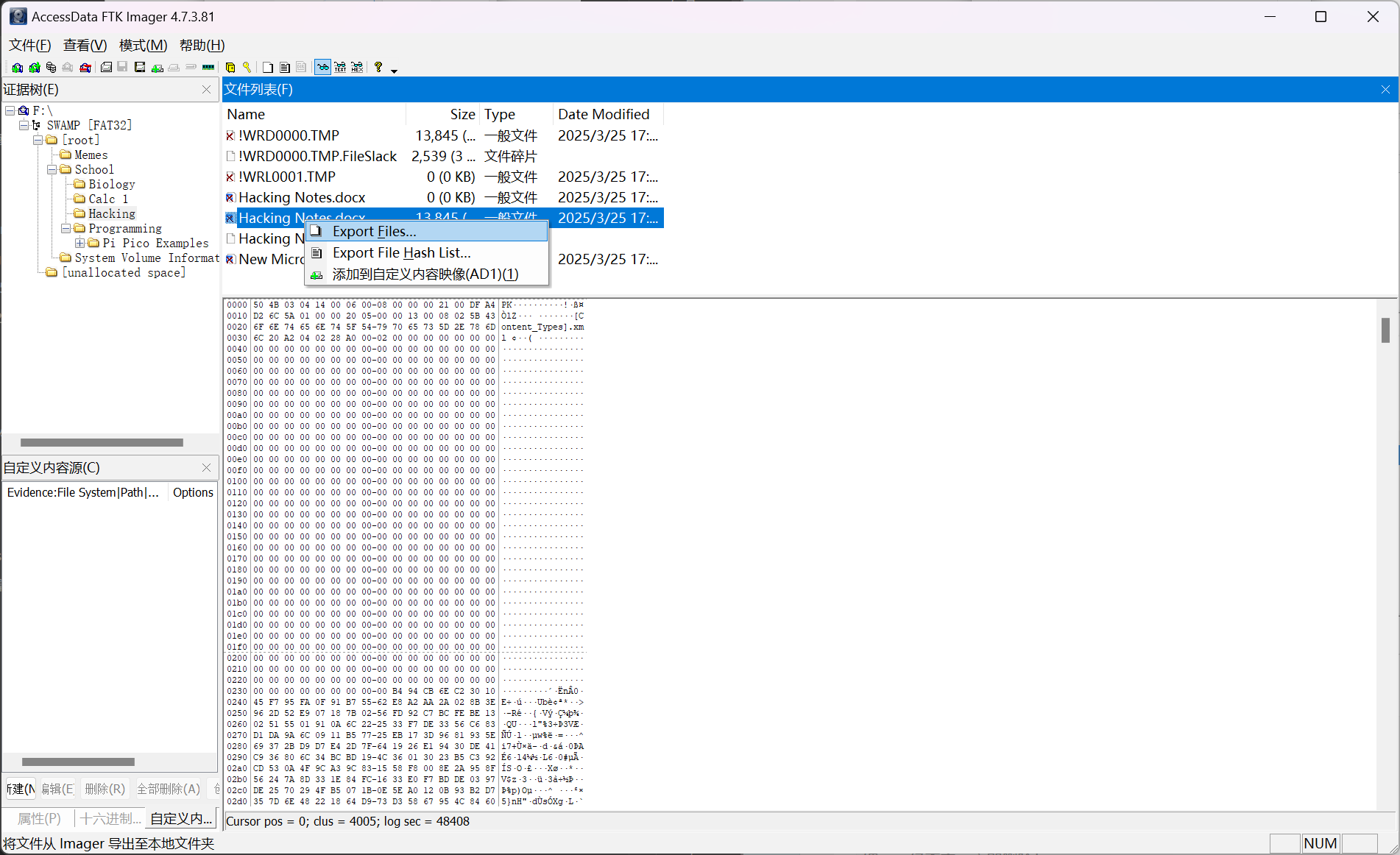Open the toolbar options dropdown arrow
The width and height of the screenshot is (1400, 855).
pos(394,71)
